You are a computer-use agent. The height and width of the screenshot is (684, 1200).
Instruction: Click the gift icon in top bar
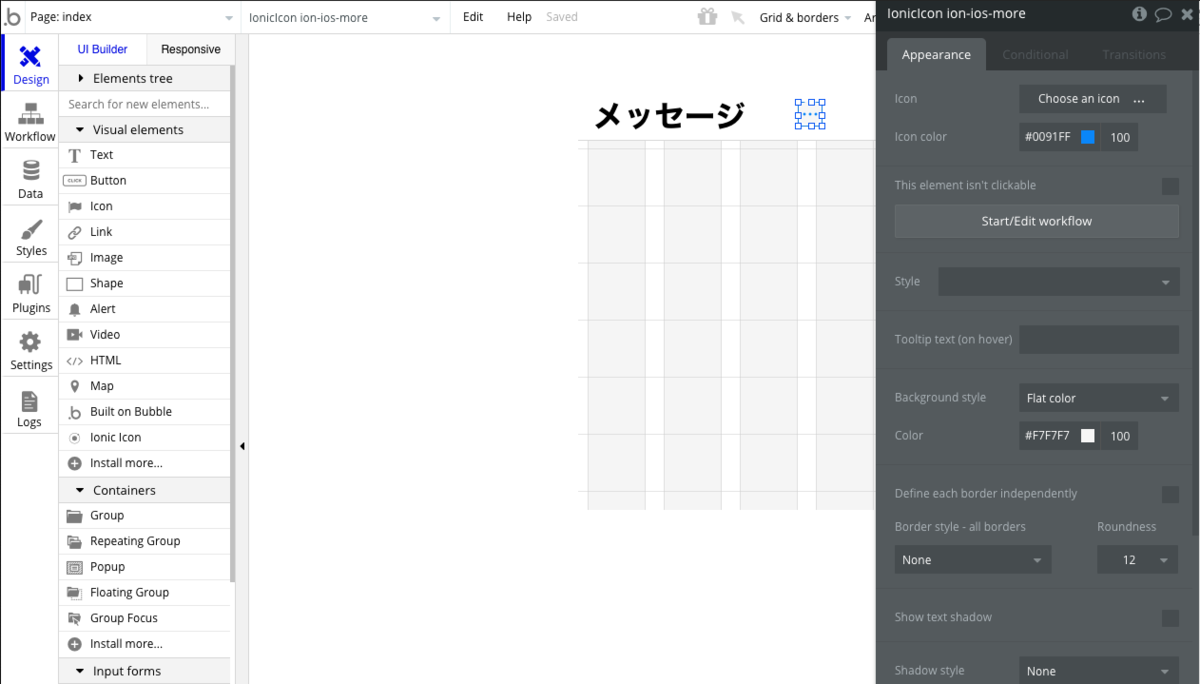tap(707, 17)
